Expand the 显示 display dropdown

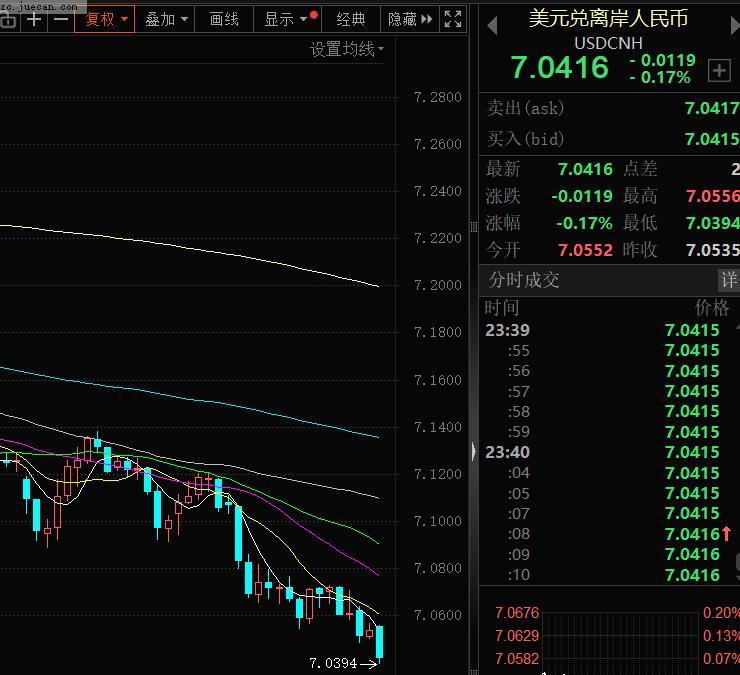point(285,19)
